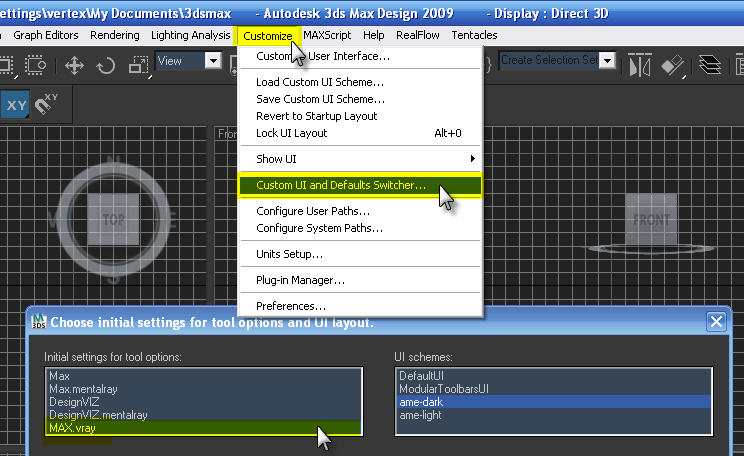The height and width of the screenshot is (456, 744).
Task: Toggle the XY axis constraint button
Action: pos(16,104)
